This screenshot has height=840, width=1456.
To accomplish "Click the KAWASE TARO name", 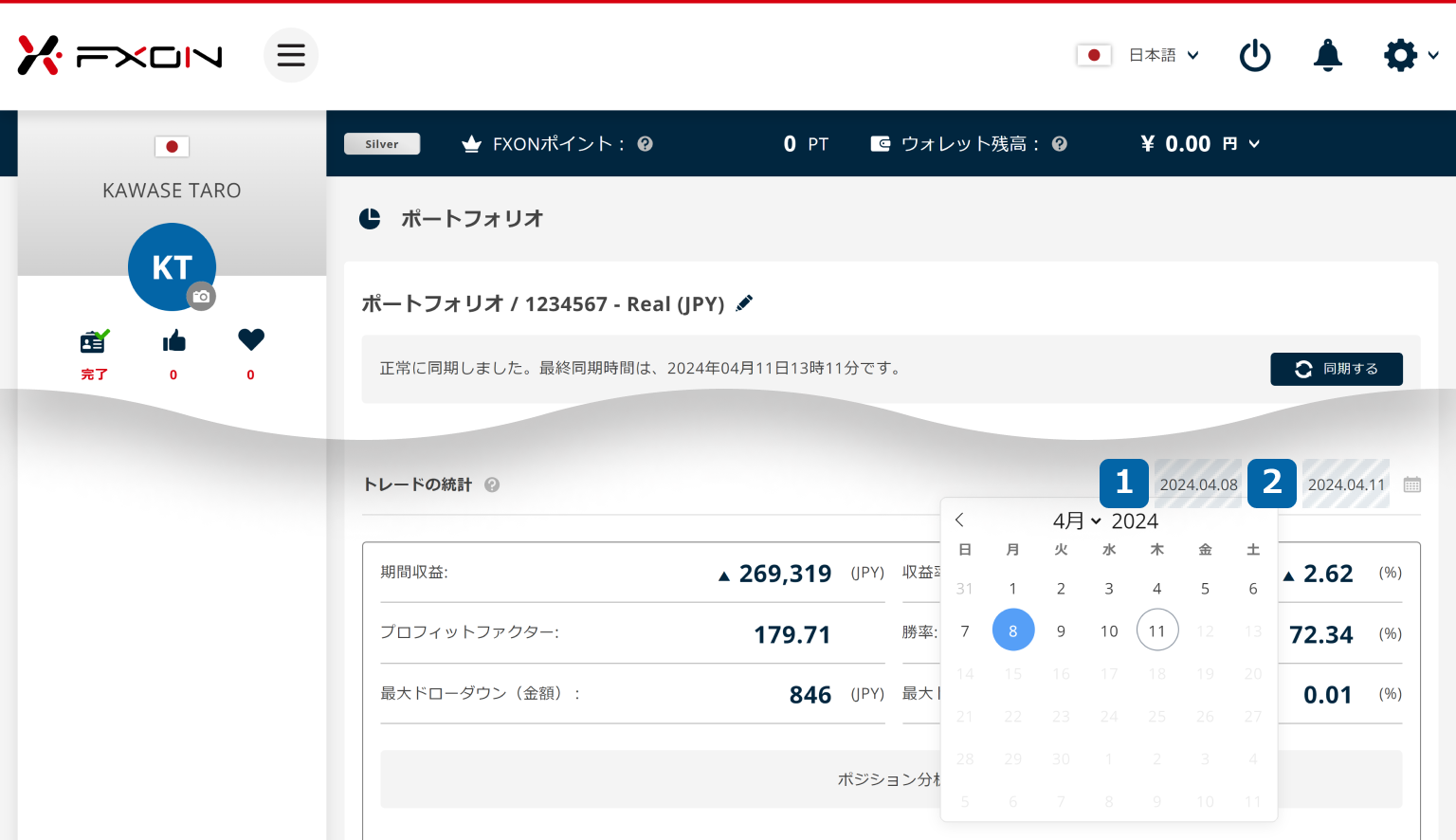I will point(172,191).
